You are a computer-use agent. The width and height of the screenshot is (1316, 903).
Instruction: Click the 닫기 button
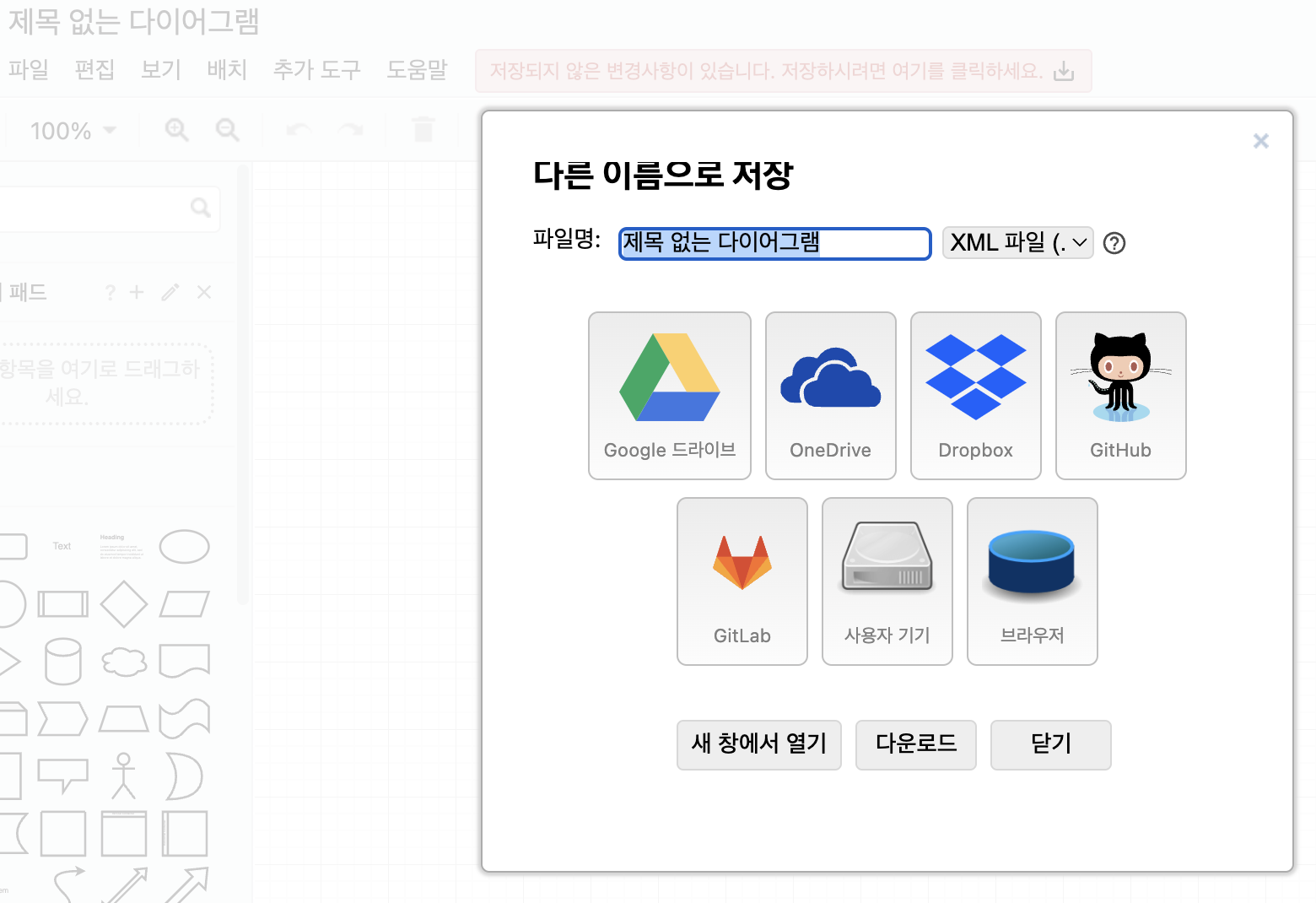pyautogui.click(x=1051, y=744)
